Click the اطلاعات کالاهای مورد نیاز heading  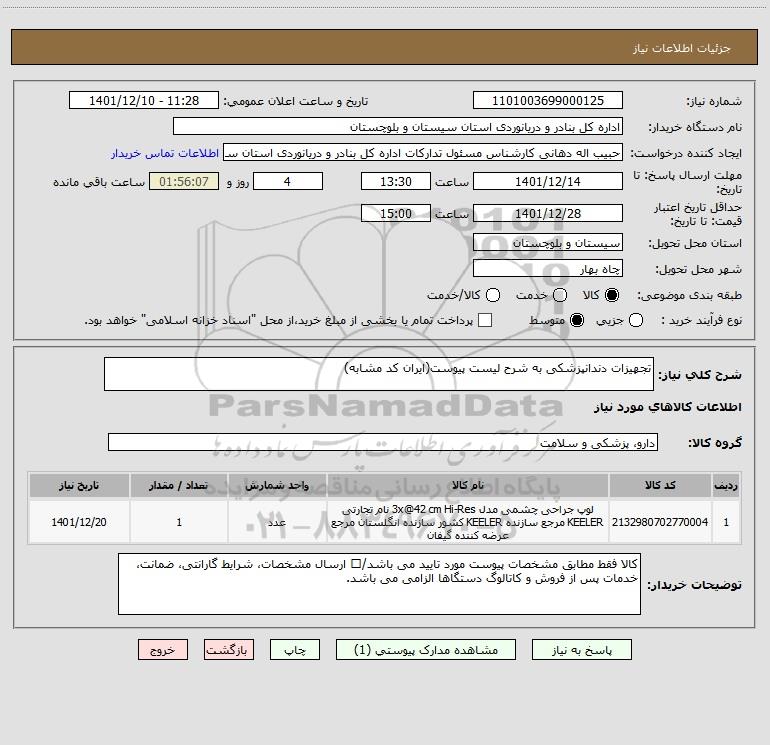point(667,407)
